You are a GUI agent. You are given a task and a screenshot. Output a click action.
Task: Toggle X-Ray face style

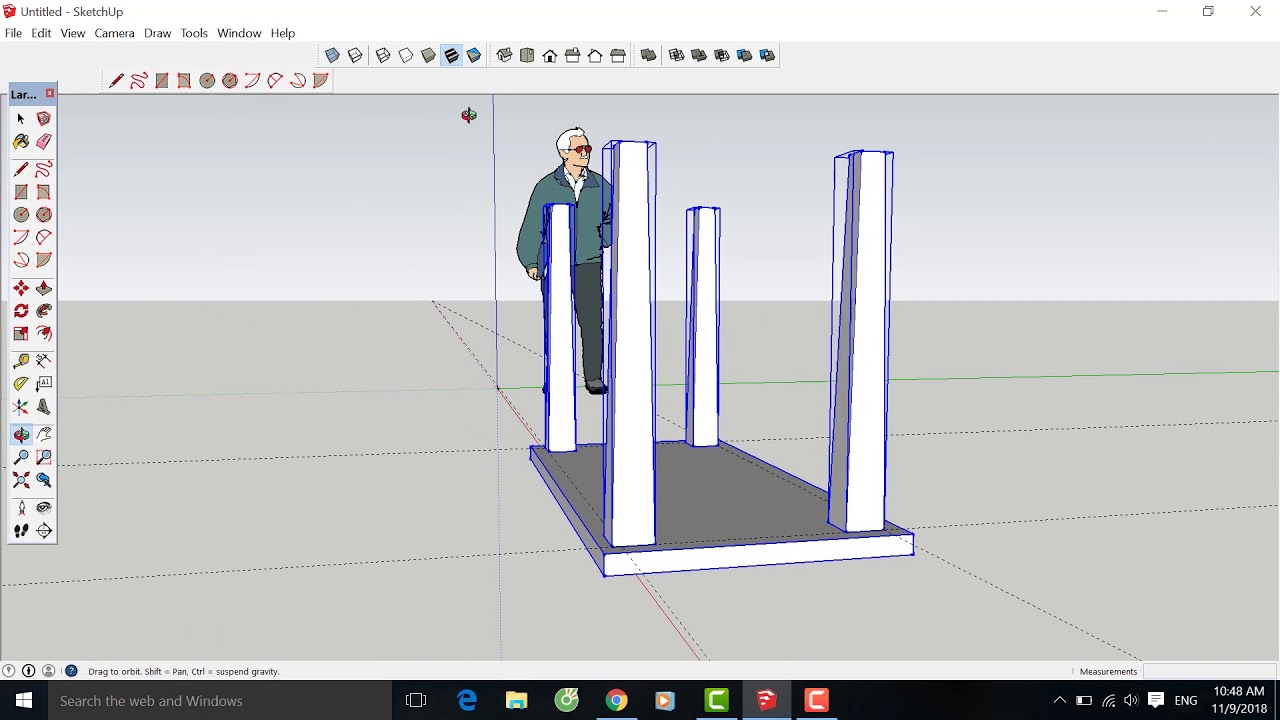pos(332,56)
